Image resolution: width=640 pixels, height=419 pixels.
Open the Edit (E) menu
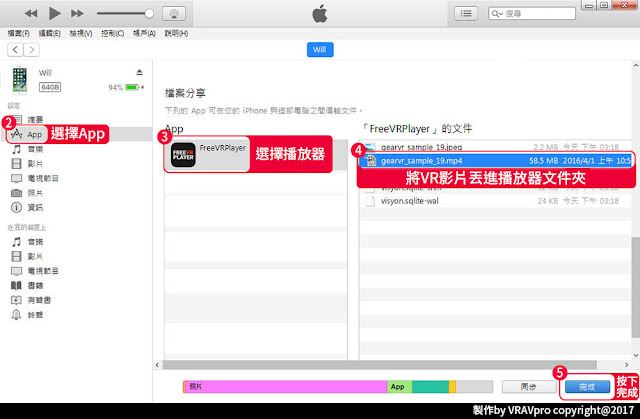[49, 33]
